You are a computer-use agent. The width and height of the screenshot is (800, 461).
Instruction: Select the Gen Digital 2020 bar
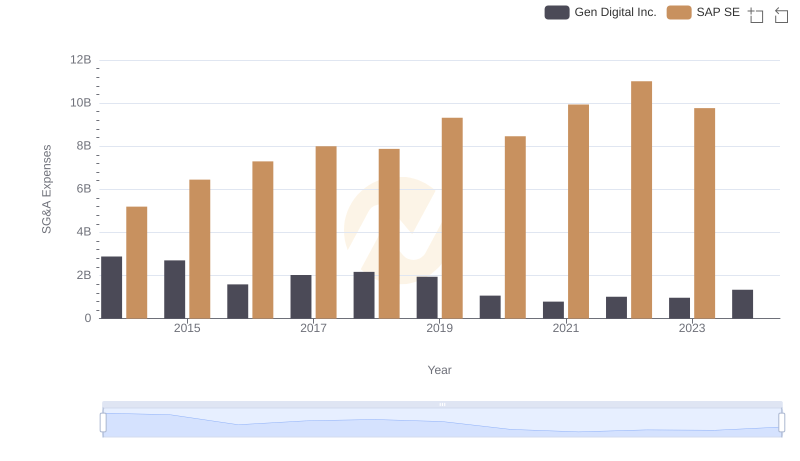pos(490,307)
